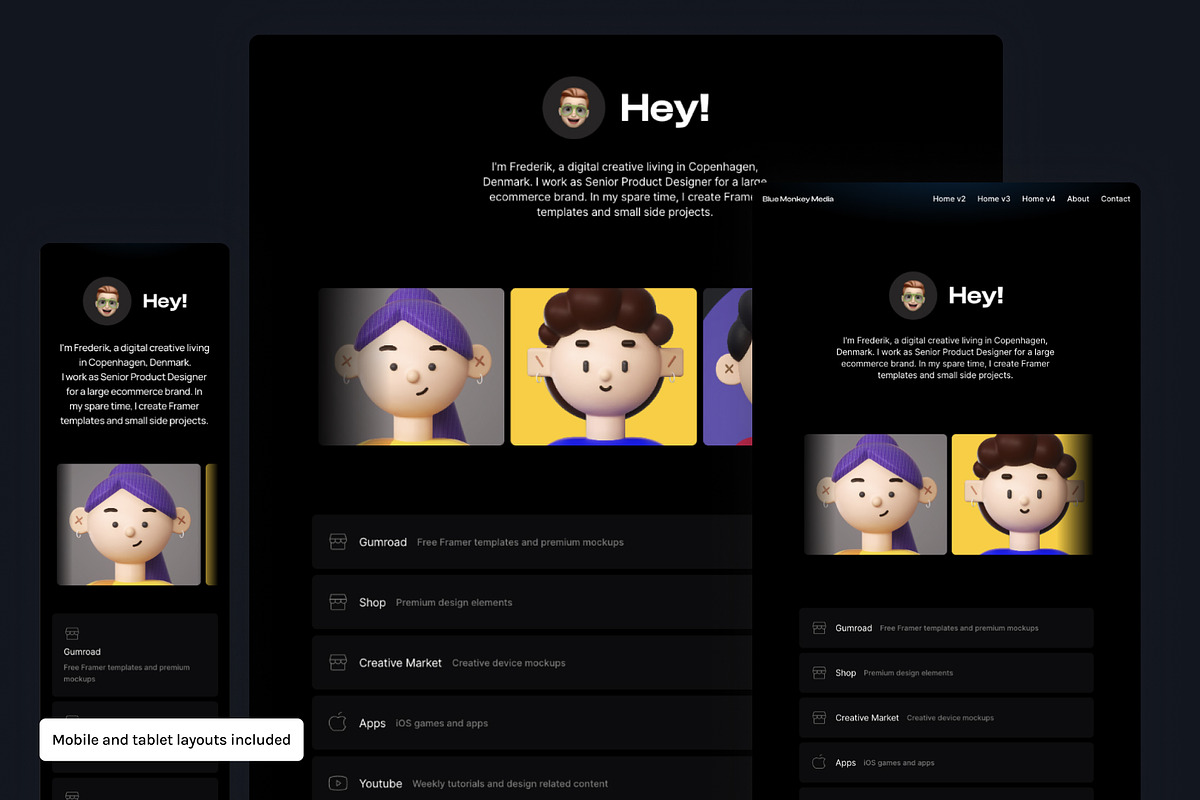Click the "Mobile and tablet layouts included" label

171,740
